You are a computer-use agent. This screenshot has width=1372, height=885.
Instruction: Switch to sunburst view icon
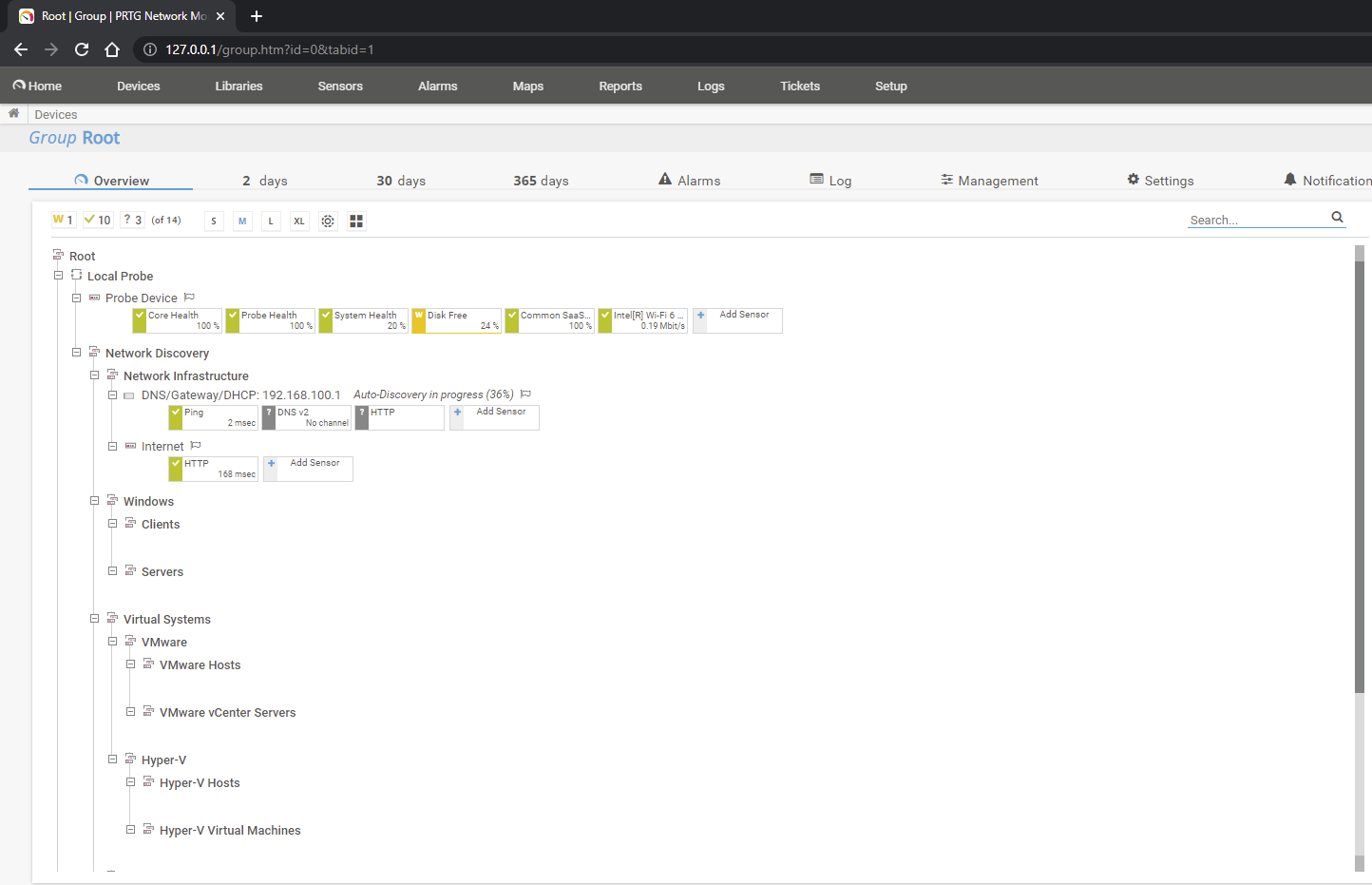[328, 221]
